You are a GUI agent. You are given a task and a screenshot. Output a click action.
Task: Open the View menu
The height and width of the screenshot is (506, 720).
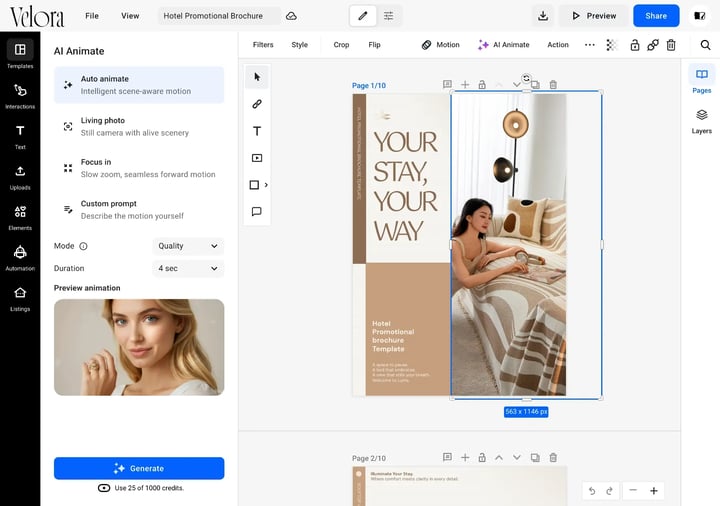[130, 16]
